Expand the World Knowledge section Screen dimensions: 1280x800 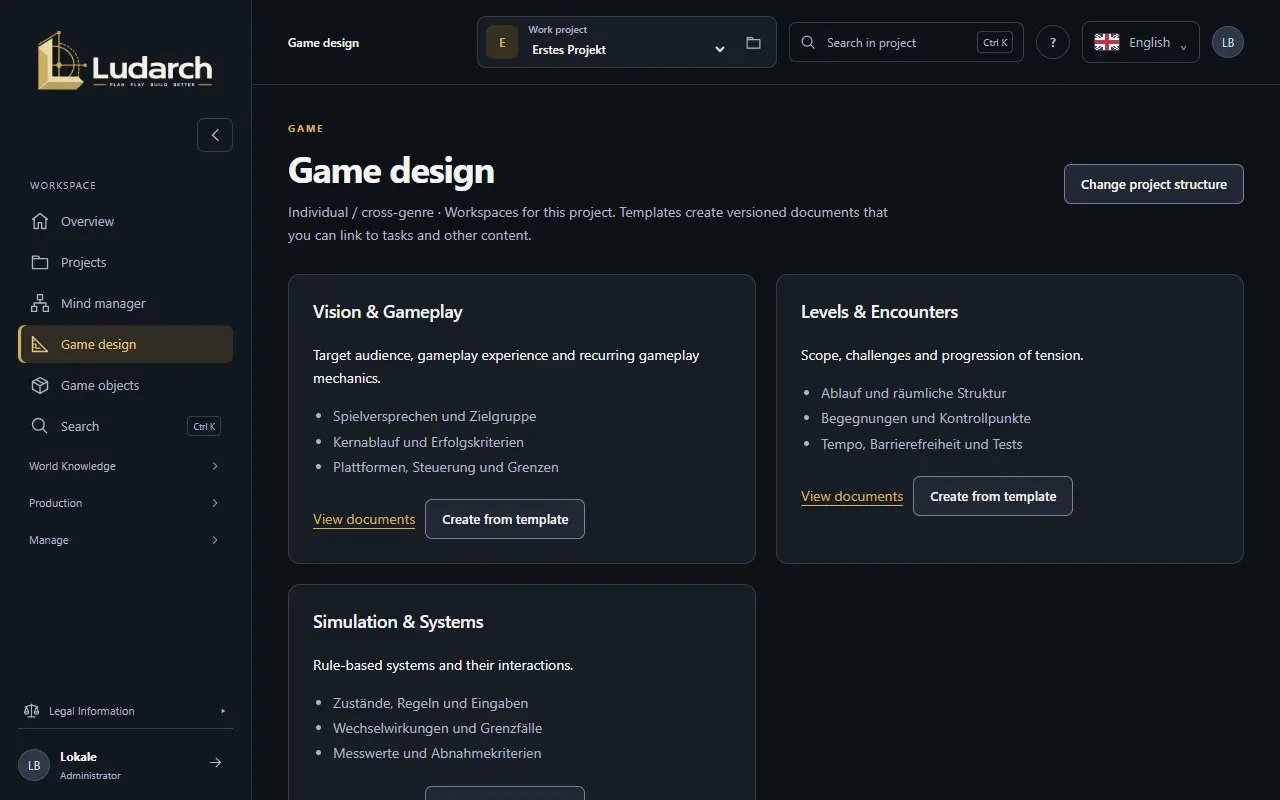pyautogui.click(x=125, y=466)
